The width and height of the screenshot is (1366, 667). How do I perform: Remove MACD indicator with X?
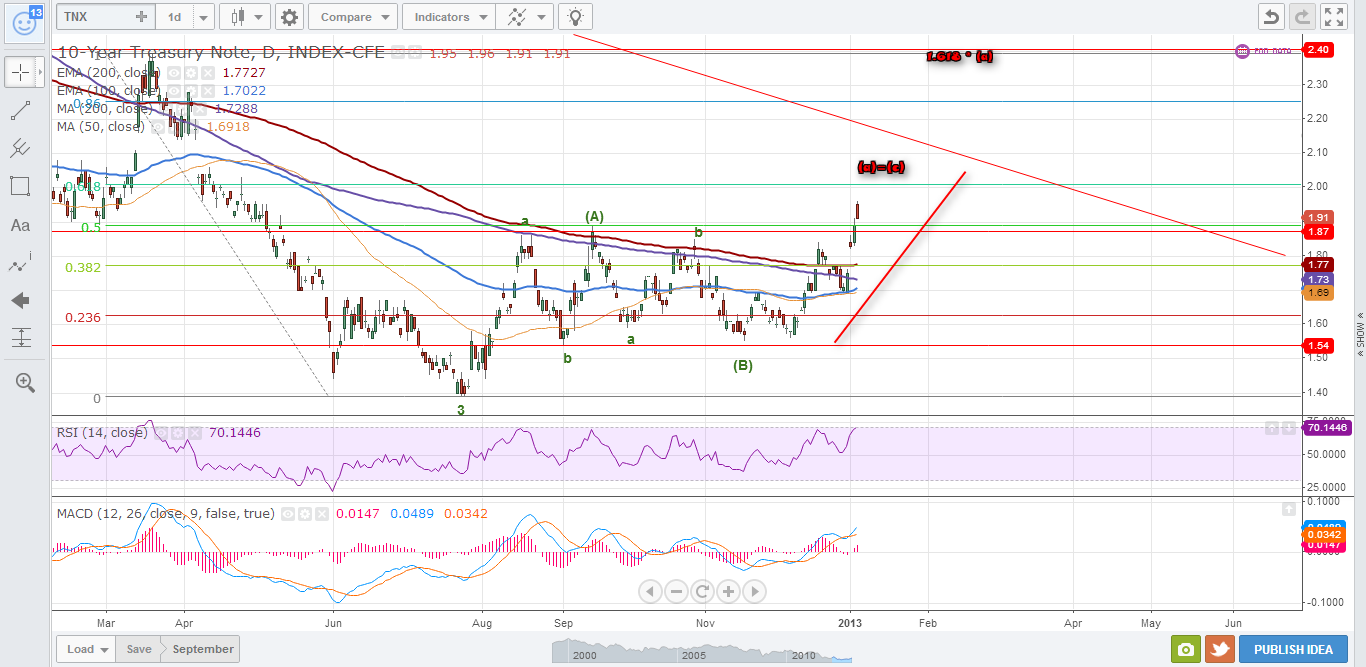321,514
